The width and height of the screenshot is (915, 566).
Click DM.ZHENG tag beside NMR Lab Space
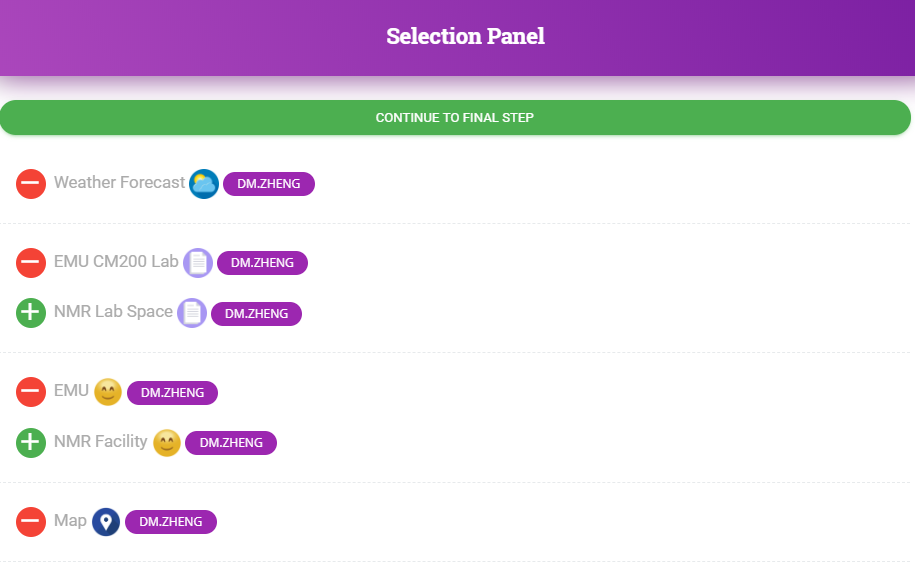click(x=256, y=313)
